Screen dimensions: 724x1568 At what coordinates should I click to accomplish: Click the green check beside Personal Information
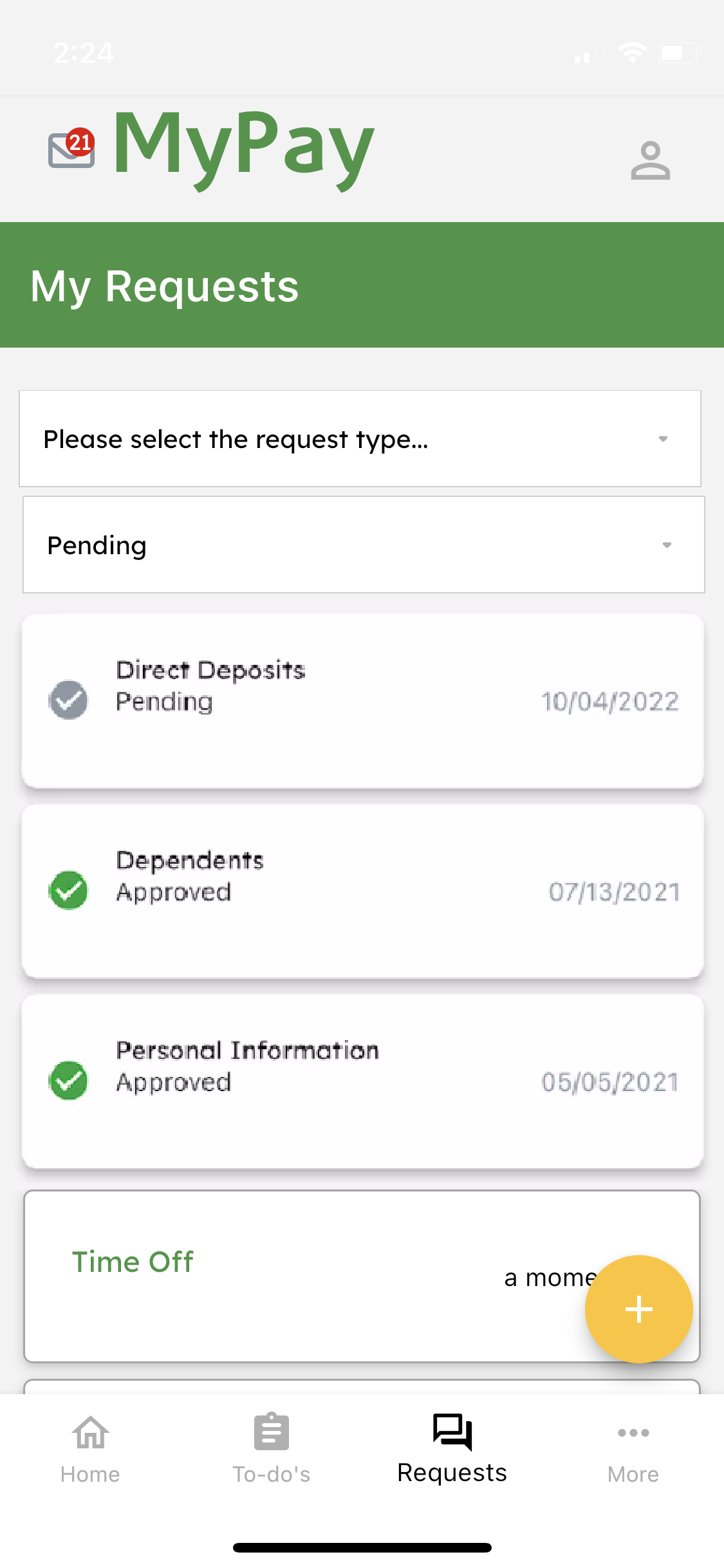tap(68, 1080)
